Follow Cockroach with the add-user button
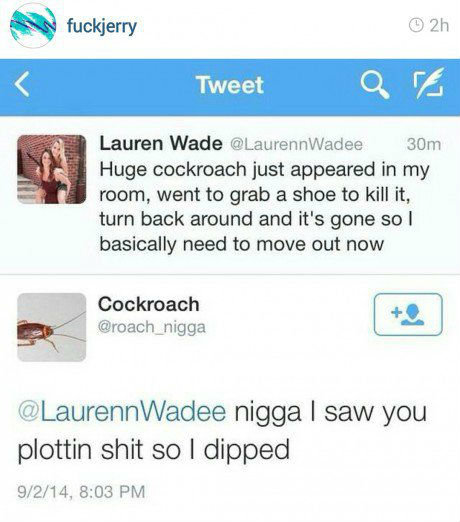460x522 pixels. (408, 314)
